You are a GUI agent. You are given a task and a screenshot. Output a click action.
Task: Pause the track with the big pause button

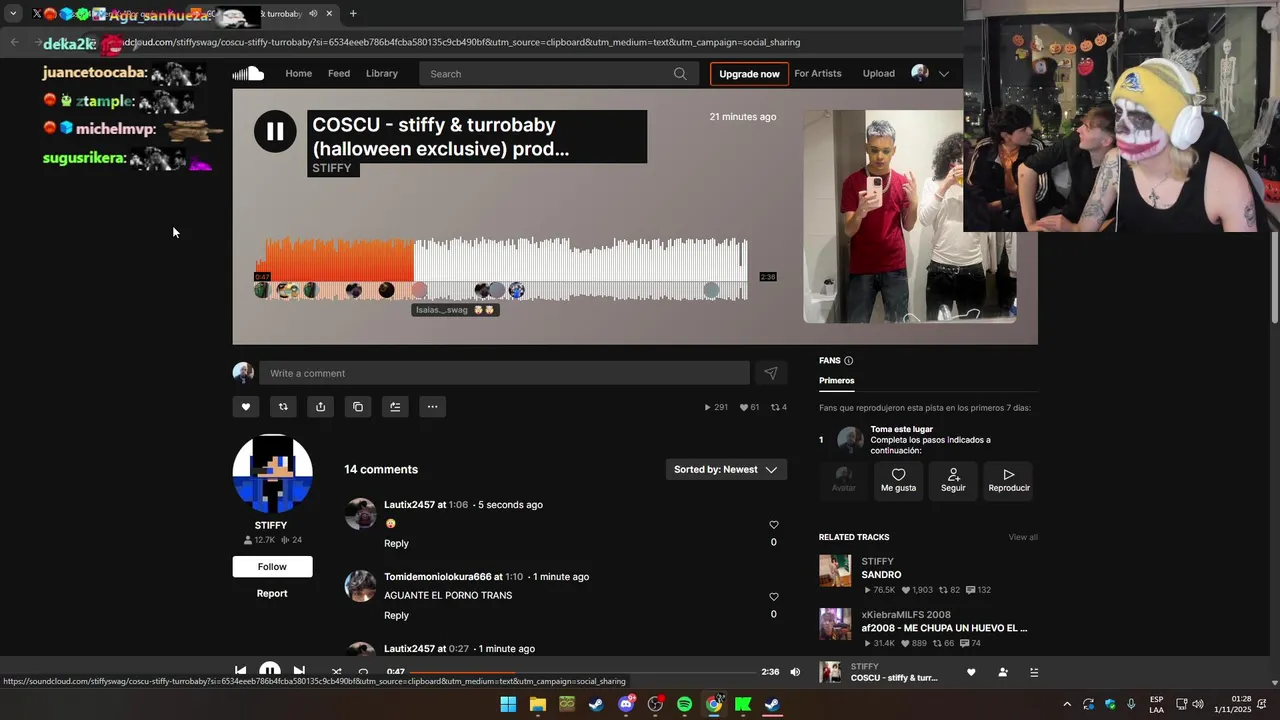coord(275,131)
